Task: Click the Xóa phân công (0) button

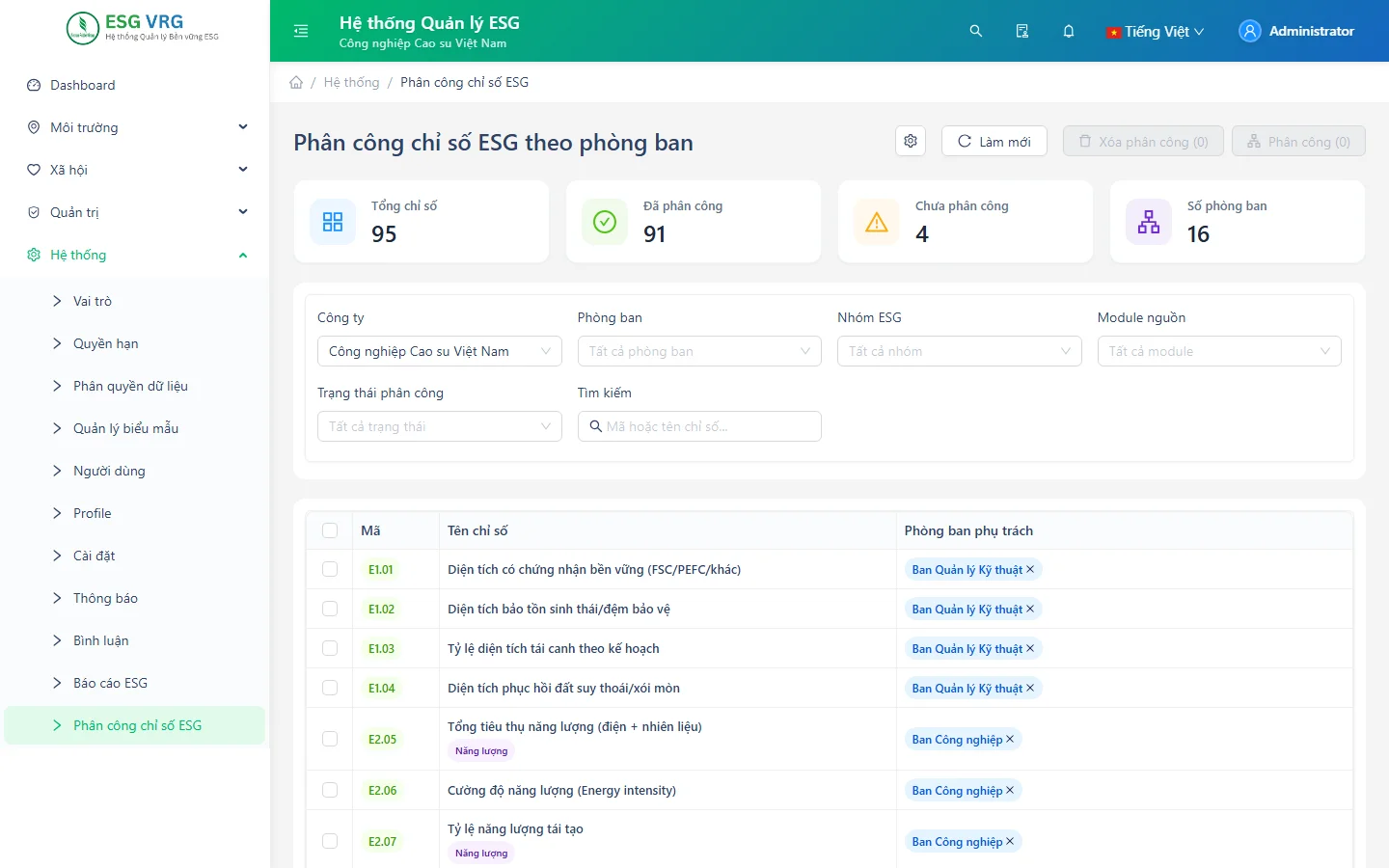Action: pos(1143,141)
